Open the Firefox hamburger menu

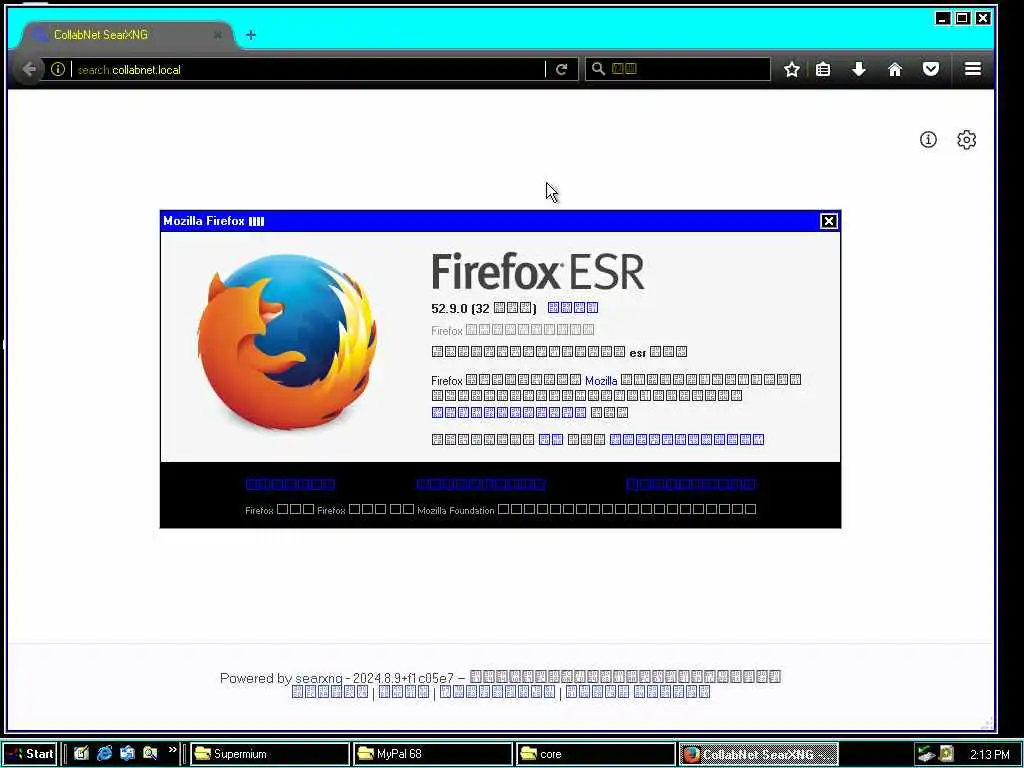(x=973, y=69)
